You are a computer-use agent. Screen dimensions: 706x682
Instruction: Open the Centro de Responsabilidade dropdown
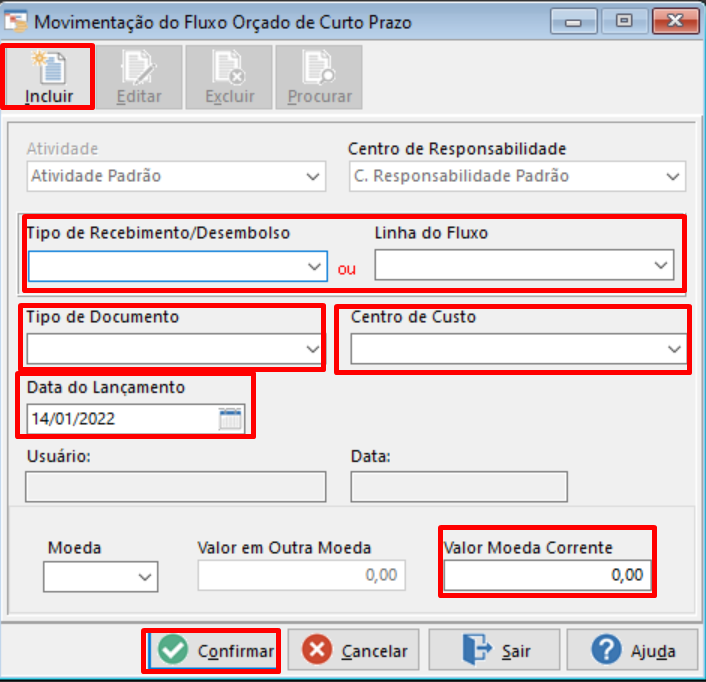(517, 176)
